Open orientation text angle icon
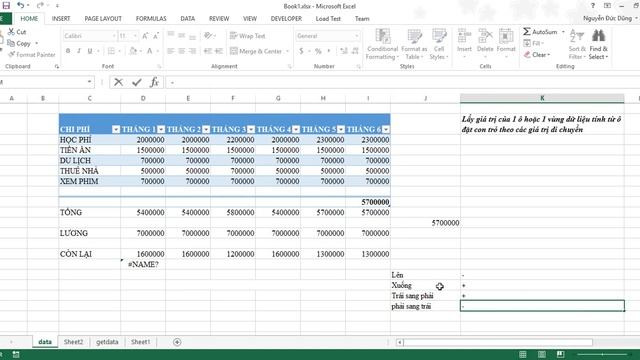The height and width of the screenshot is (360, 640). [x=209, y=36]
